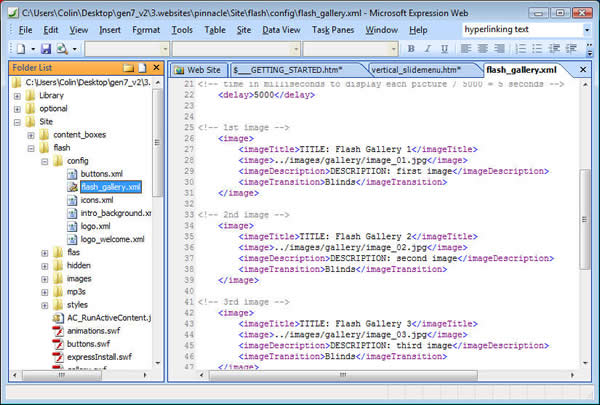This screenshot has height=405, width=600.
Task: Click the Preview in Browser icon
Action: click(63, 49)
